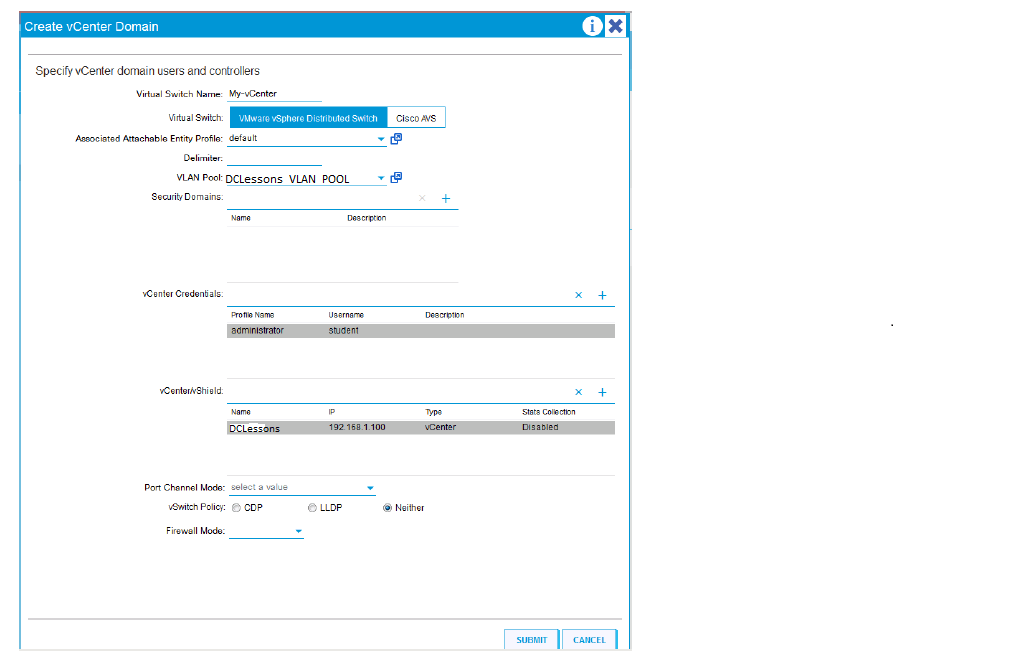Select CDP vSwitch policy
Screen dimensions: 1035x659
[236, 508]
